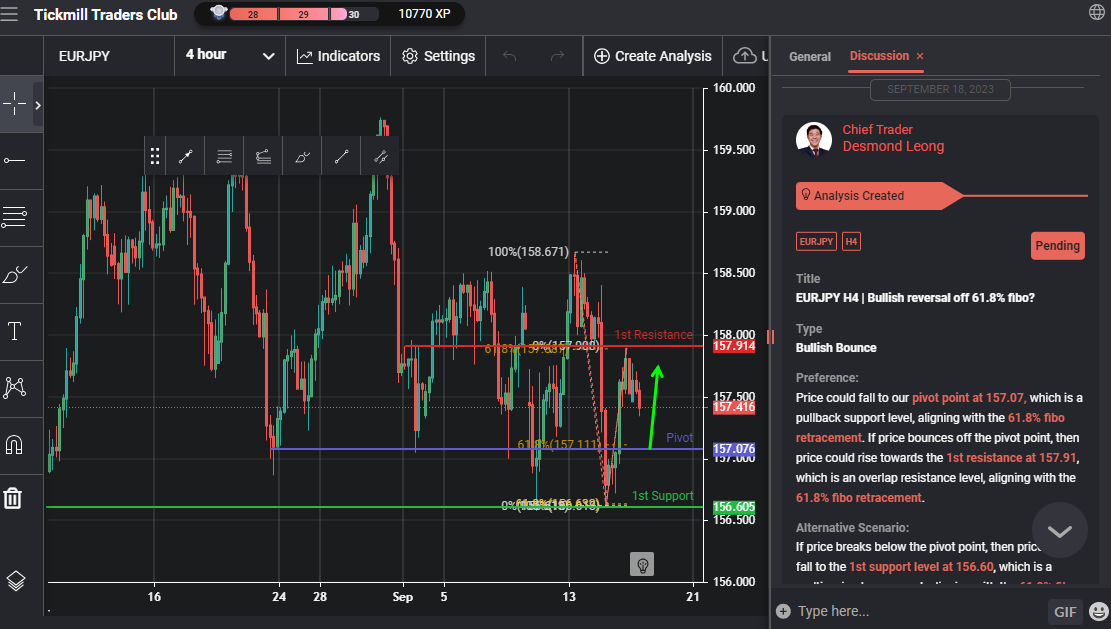
Task: Click the trash delete drawings icon
Action: pyautogui.click(x=13, y=498)
